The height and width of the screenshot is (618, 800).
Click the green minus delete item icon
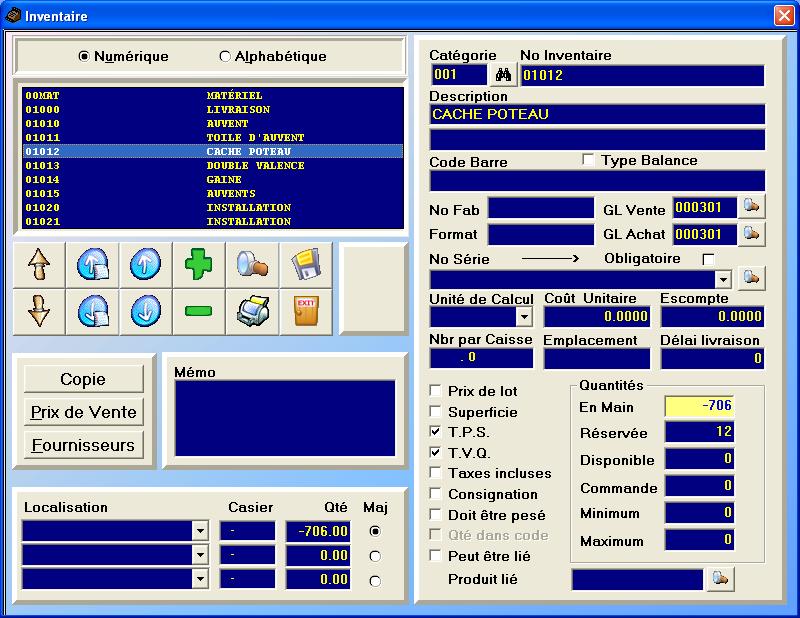click(199, 312)
